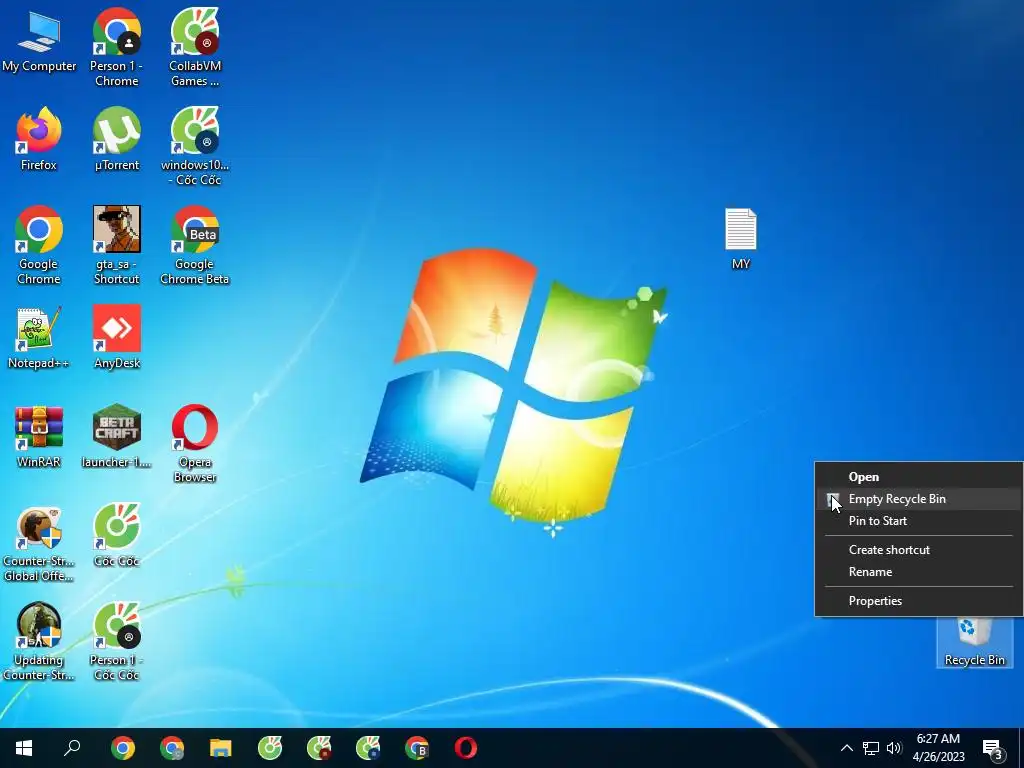Open the volume speaker tray icon
1024x768 pixels.
[x=894, y=748]
